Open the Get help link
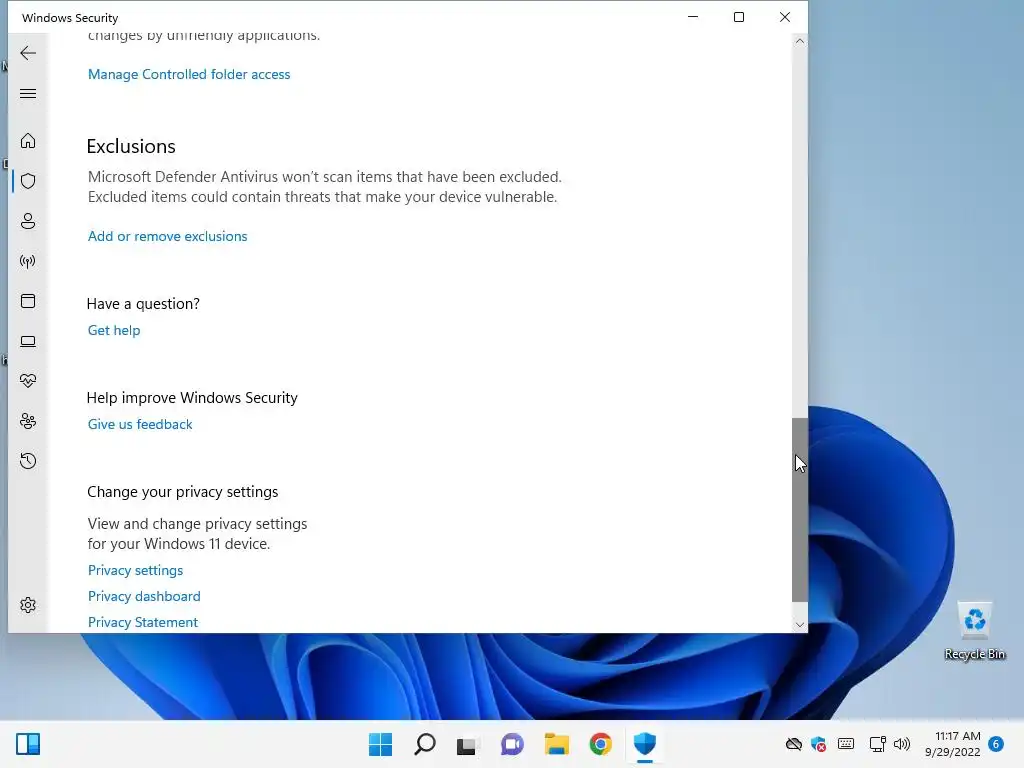The height and width of the screenshot is (768, 1024). pos(114,330)
